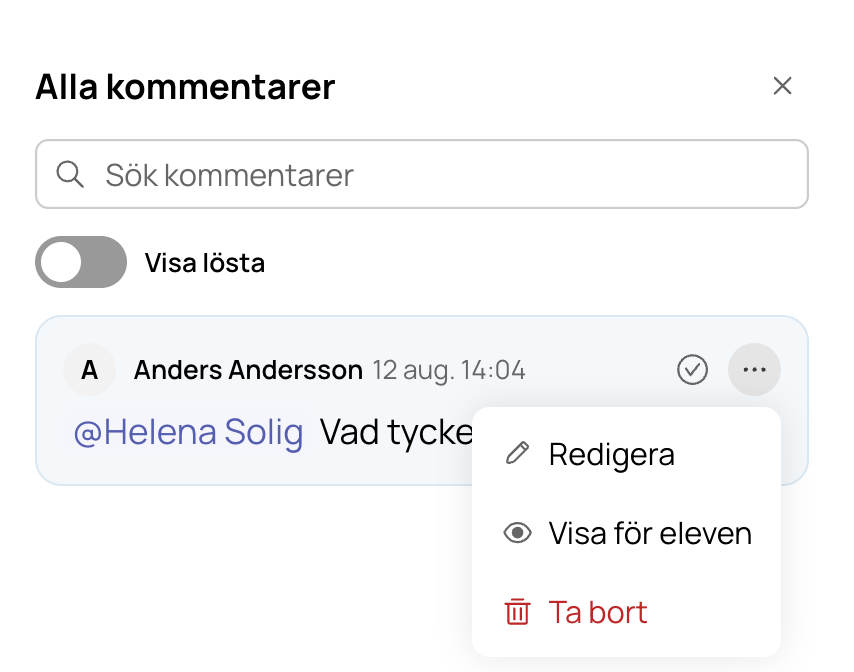This screenshot has height=672, width=854.
Task: Click the eye visibility icon
Action: [517, 533]
